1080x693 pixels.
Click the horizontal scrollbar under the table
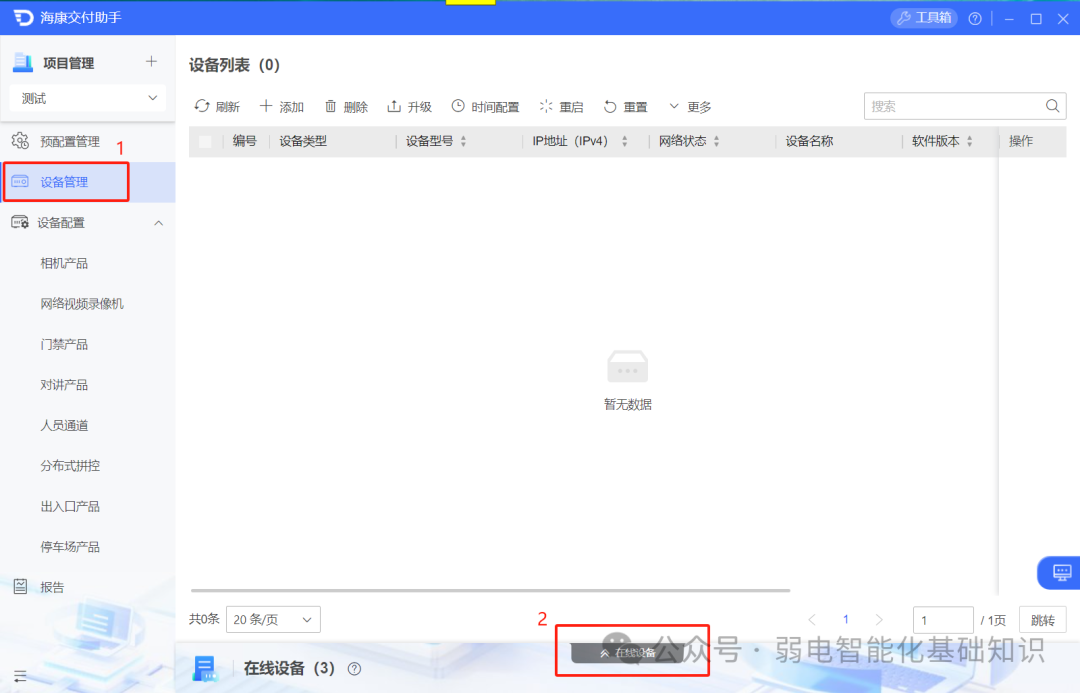pyautogui.click(x=490, y=590)
